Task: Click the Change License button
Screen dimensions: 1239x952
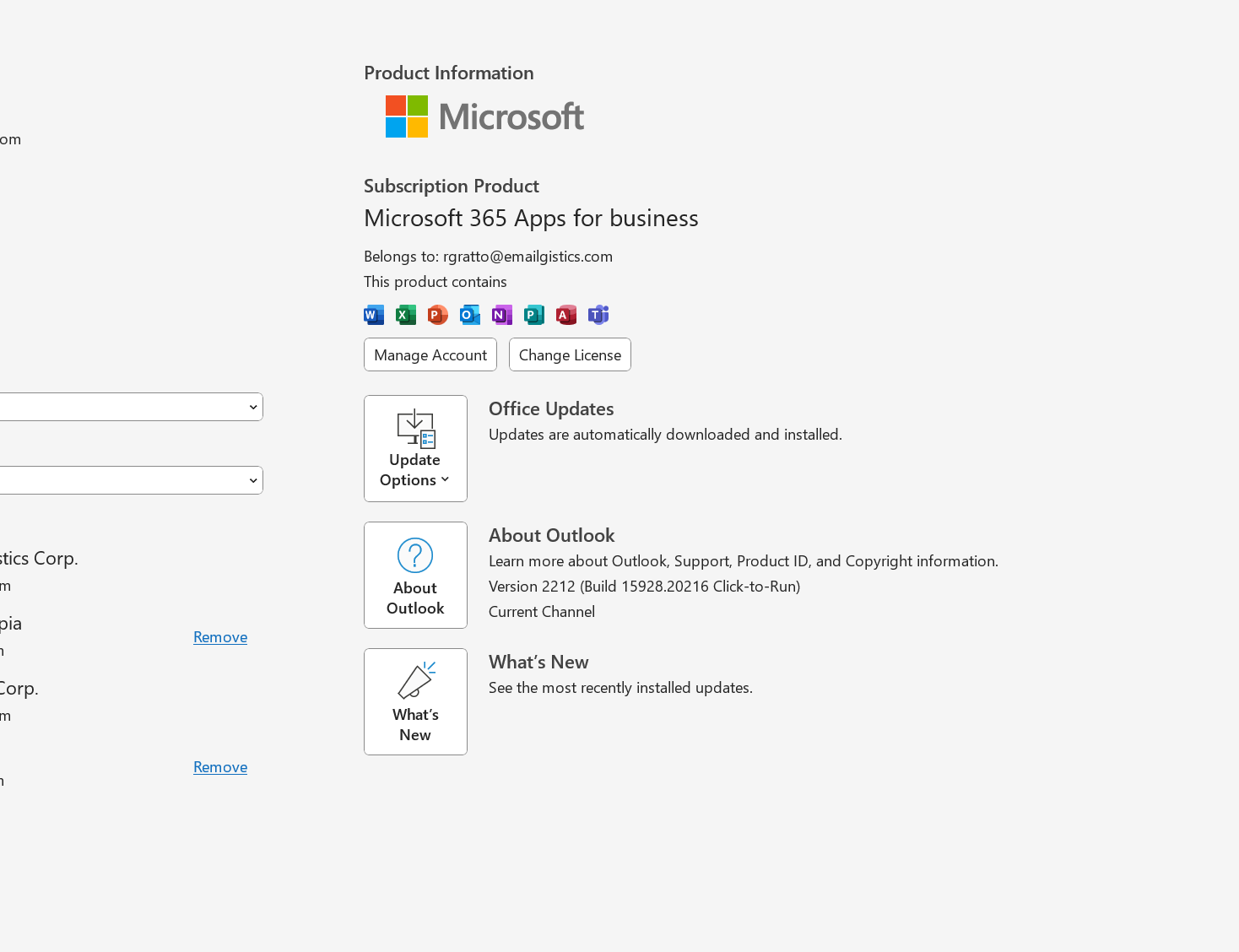Action: [x=570, y=354]
